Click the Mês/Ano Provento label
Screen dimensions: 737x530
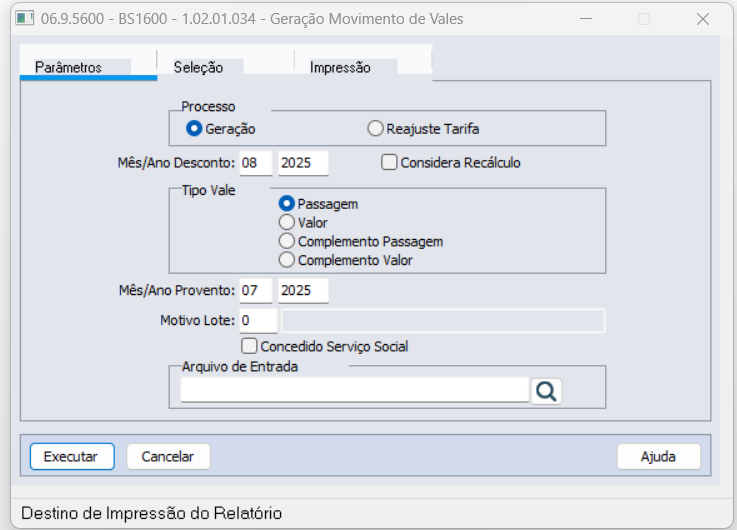[x=177, y=290]
